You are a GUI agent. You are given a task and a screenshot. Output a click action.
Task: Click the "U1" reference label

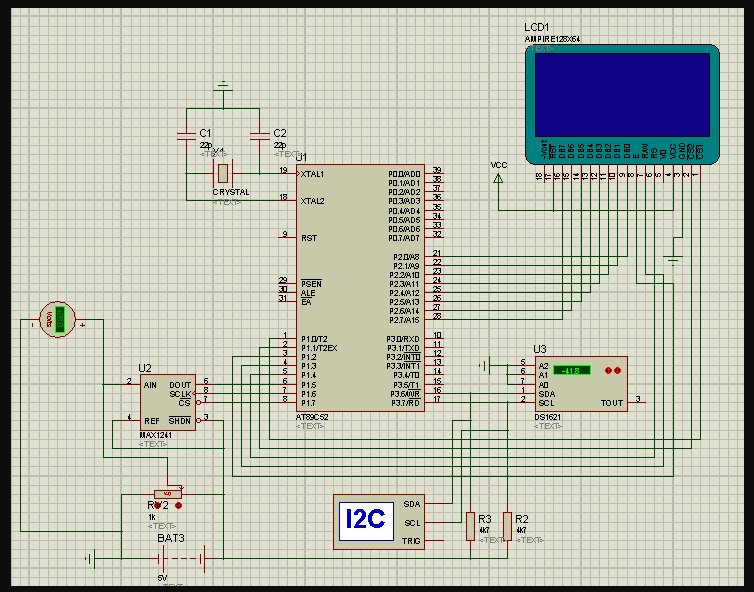click(301, 157)
